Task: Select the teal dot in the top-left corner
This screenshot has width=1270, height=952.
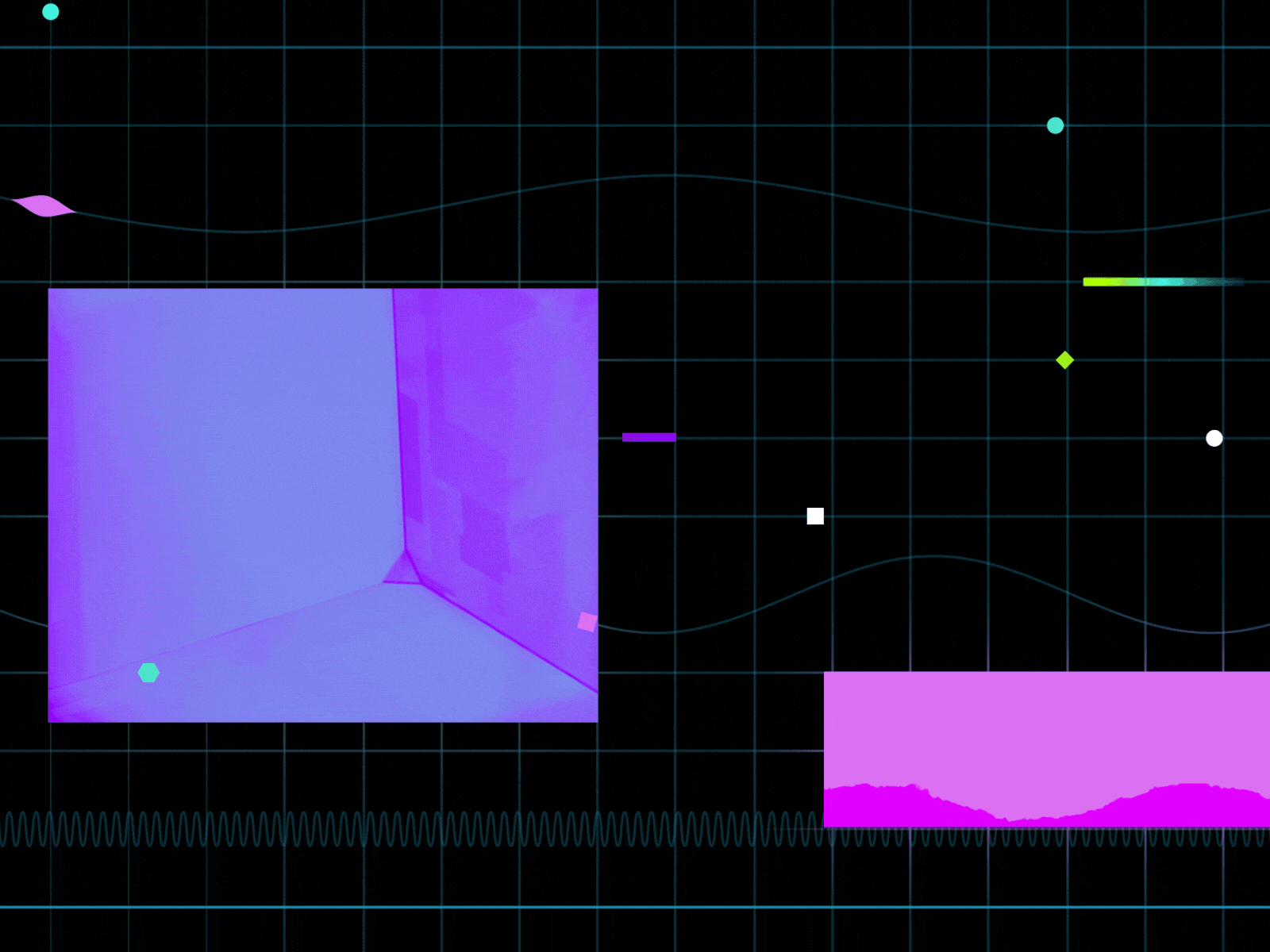Action: pos(50,11)
